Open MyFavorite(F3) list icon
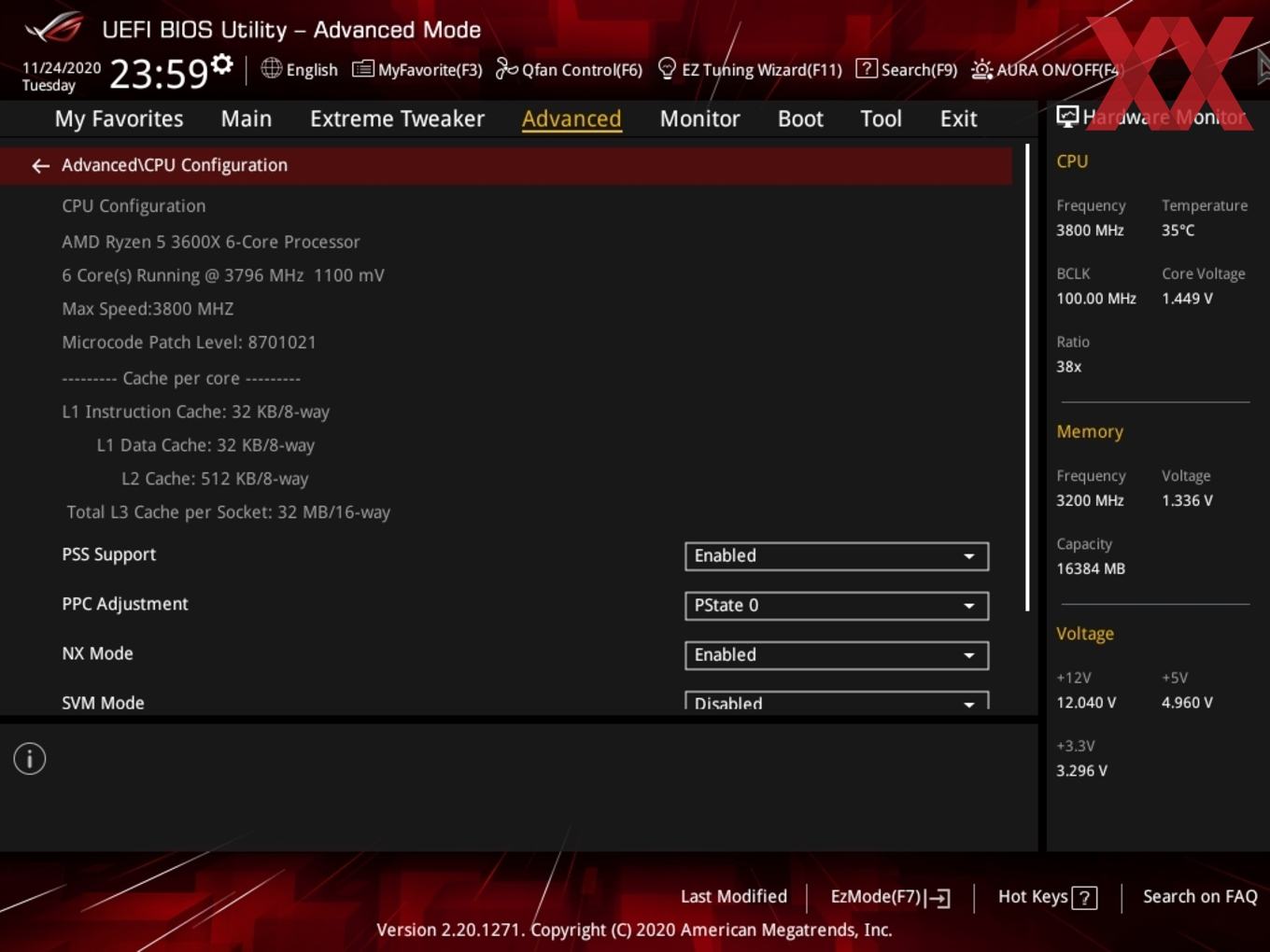 (362, 69)
